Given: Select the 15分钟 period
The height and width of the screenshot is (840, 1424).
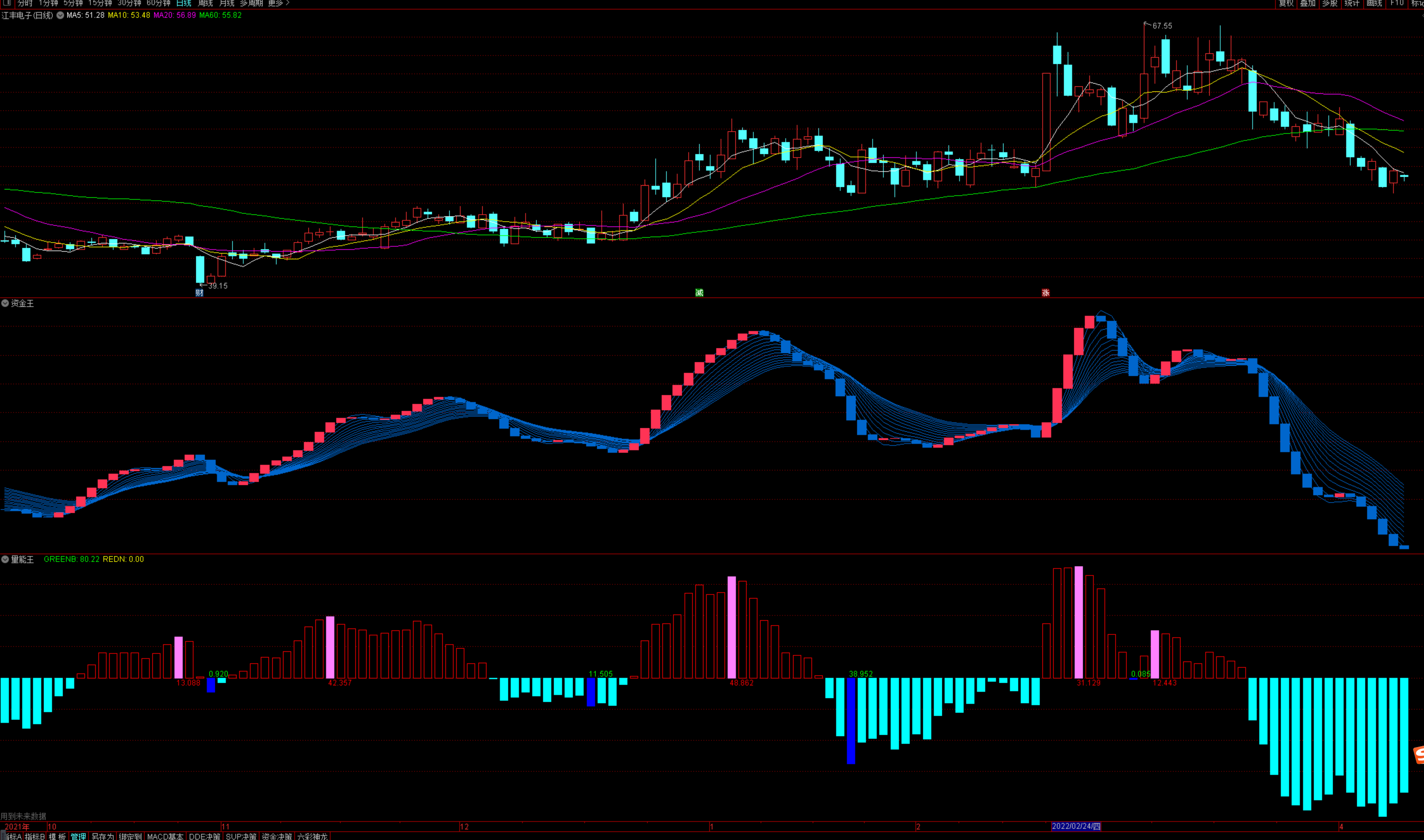Looking at the screenshot, I should coord(100,3).
